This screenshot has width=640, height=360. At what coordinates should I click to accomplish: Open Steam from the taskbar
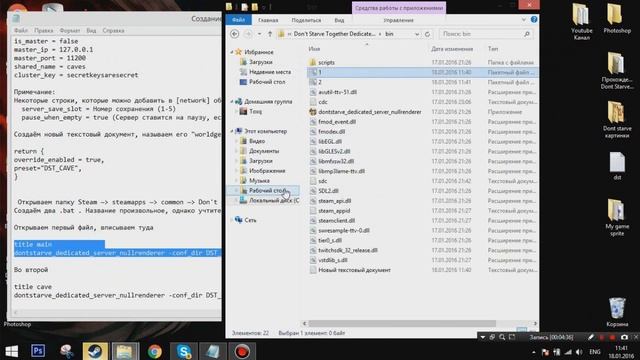95,351
